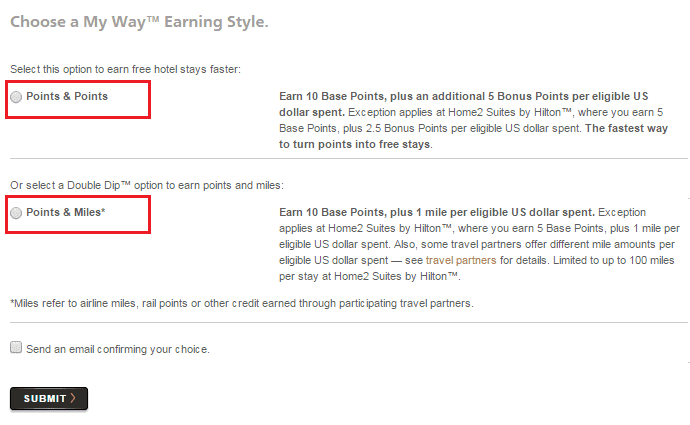This screenshot has height=425, width=690.
Task: Select the Points & Points radio button
Action: [x=17, y=97]
